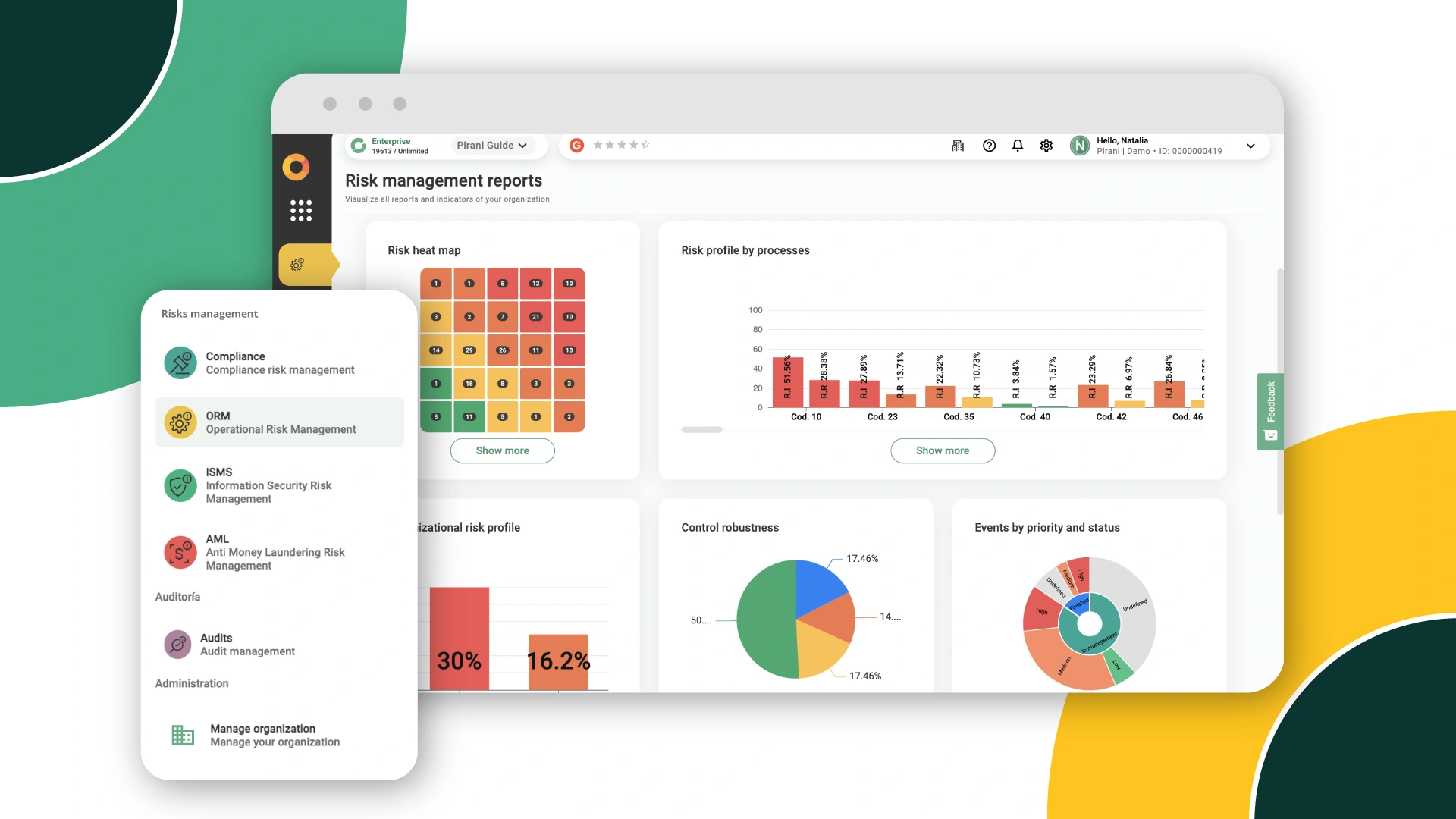This screenshot has width=1456, height=819.
Task: Click the help question mark icon
Action: (989, 146)
